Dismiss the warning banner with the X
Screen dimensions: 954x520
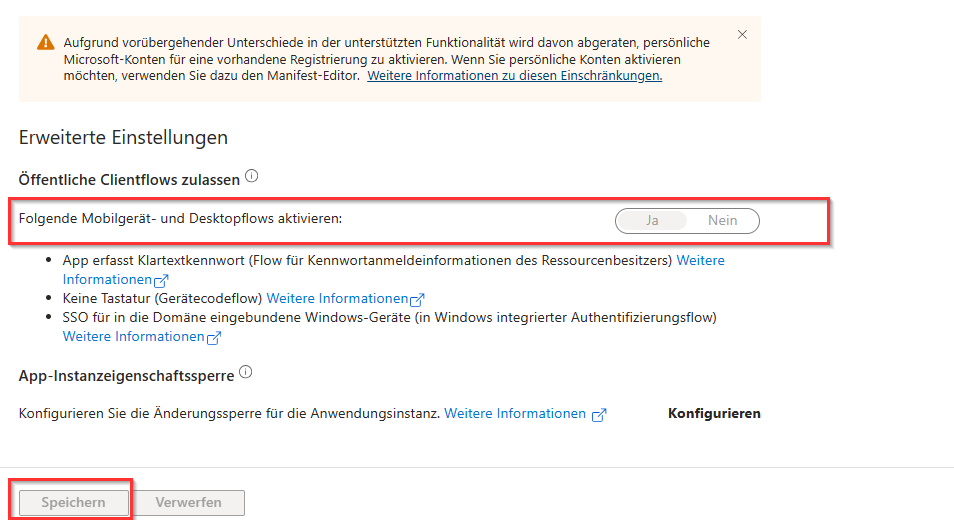point(742,35)
